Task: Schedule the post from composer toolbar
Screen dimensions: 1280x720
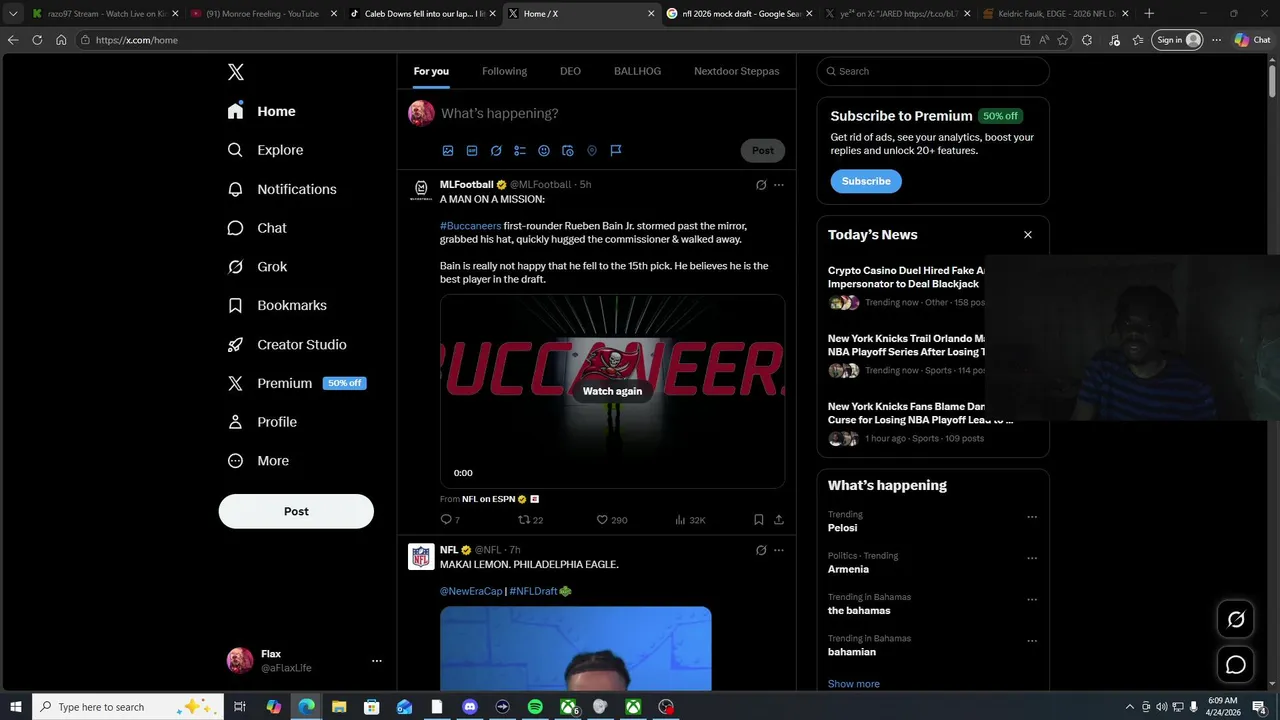Action: (x=568, y=151)
